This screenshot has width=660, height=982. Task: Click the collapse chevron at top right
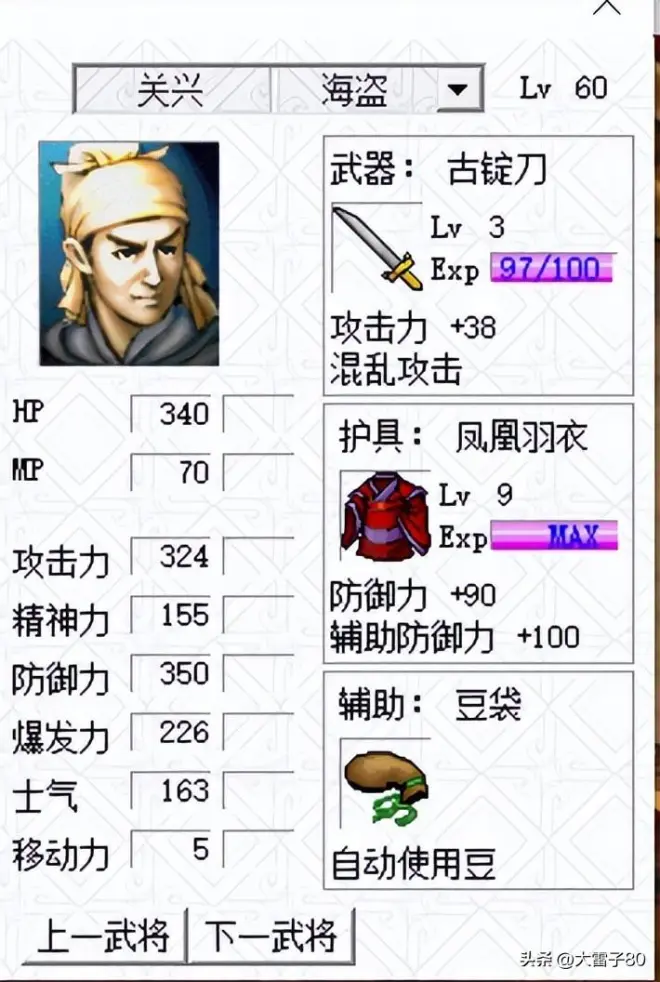click(606, 7)
